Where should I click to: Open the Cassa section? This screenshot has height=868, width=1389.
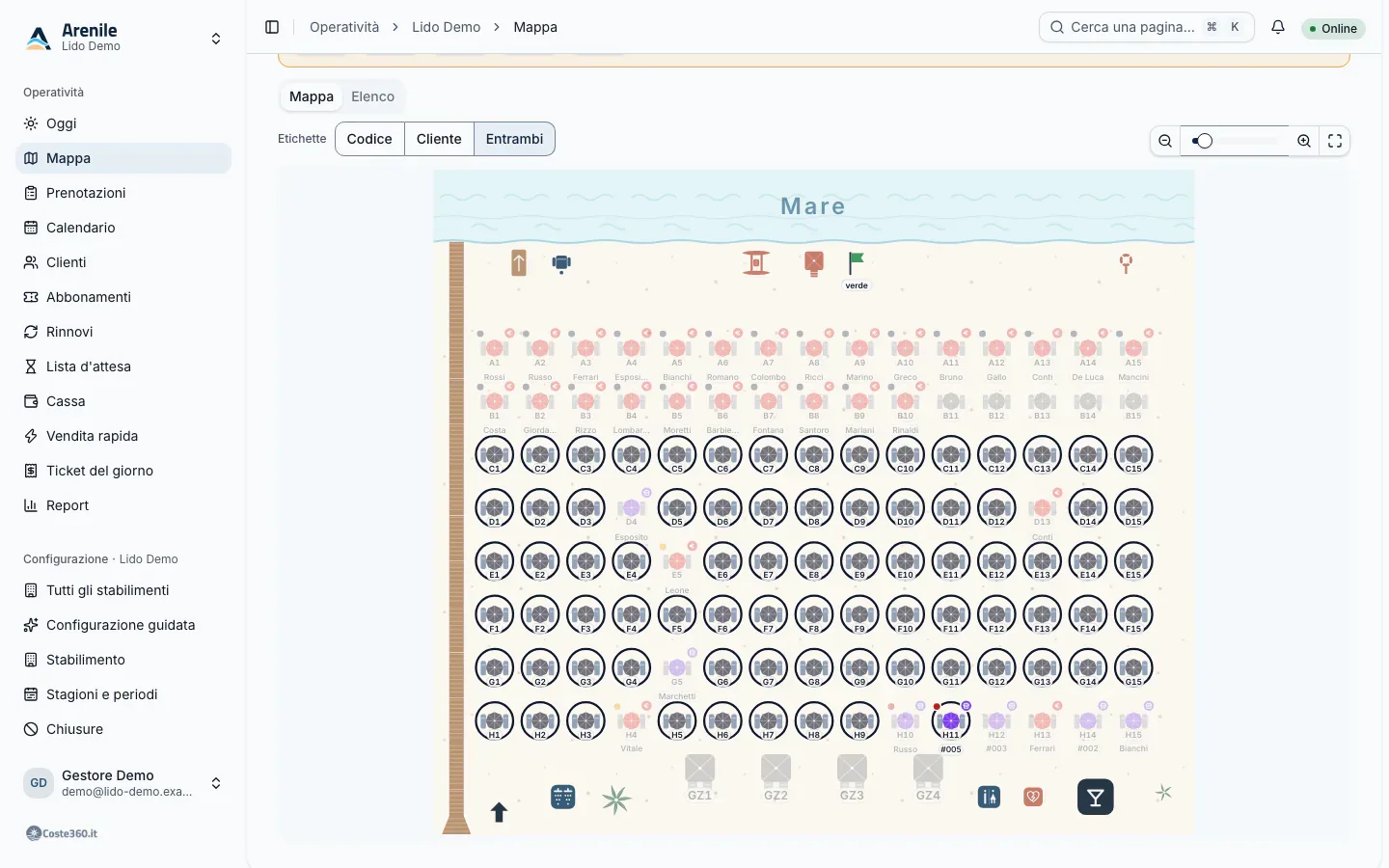tap(123, 401)
